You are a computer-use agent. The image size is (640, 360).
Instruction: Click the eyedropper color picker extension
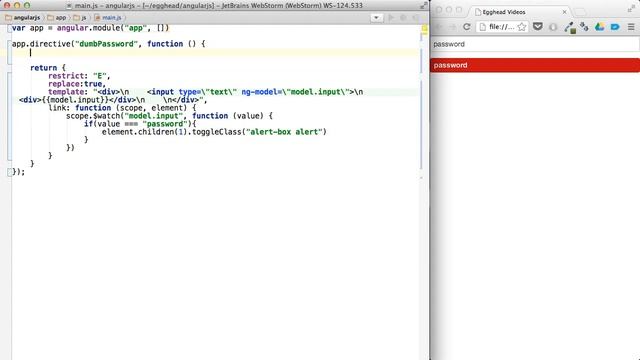[x=570, y=27]
